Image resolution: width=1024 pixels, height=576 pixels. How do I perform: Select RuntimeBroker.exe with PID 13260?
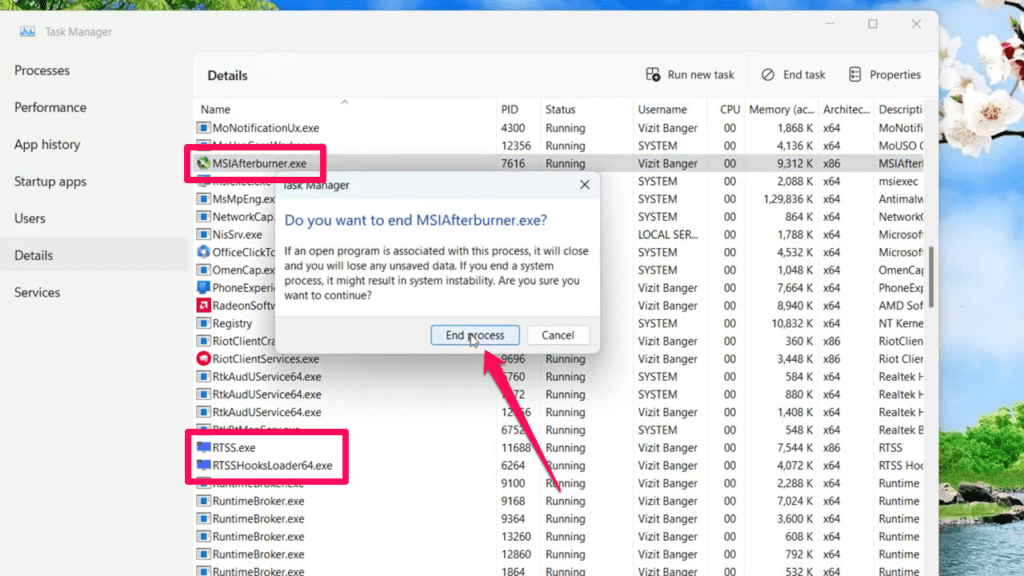(x=560, y=536)
